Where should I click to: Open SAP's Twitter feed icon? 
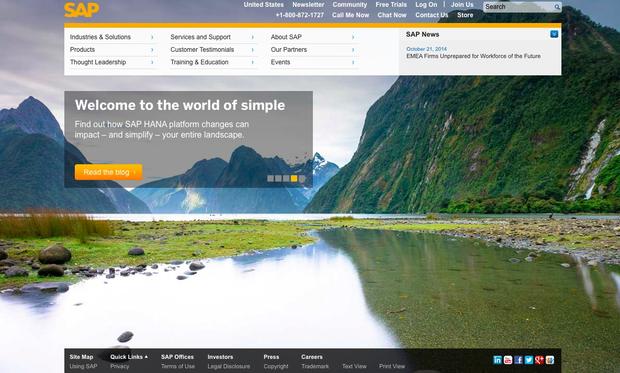click(529, 360)
